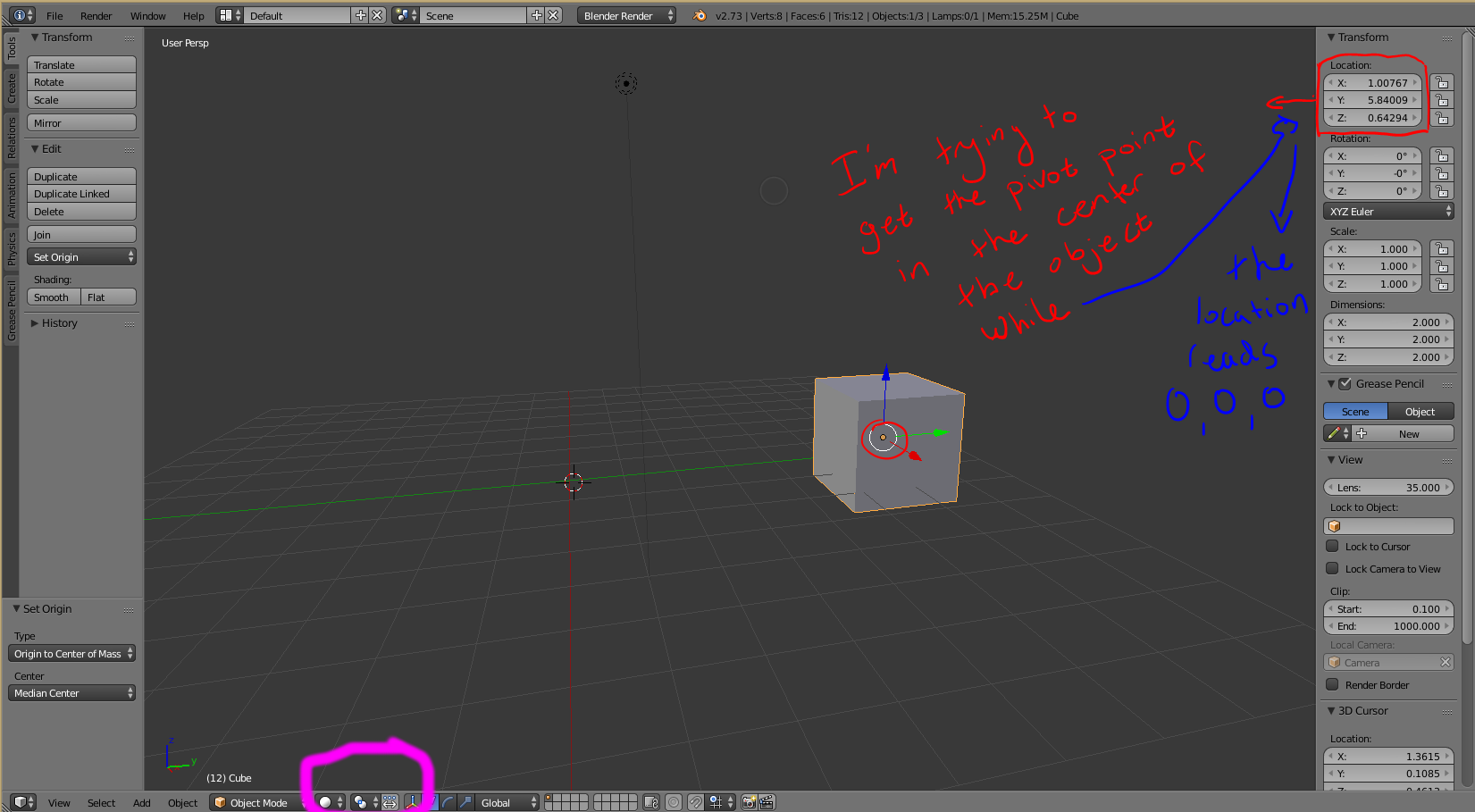Click the Blender logo in header
This screenshot has width=1475, height=812.
pyautogui.click(x=700, y=15)
